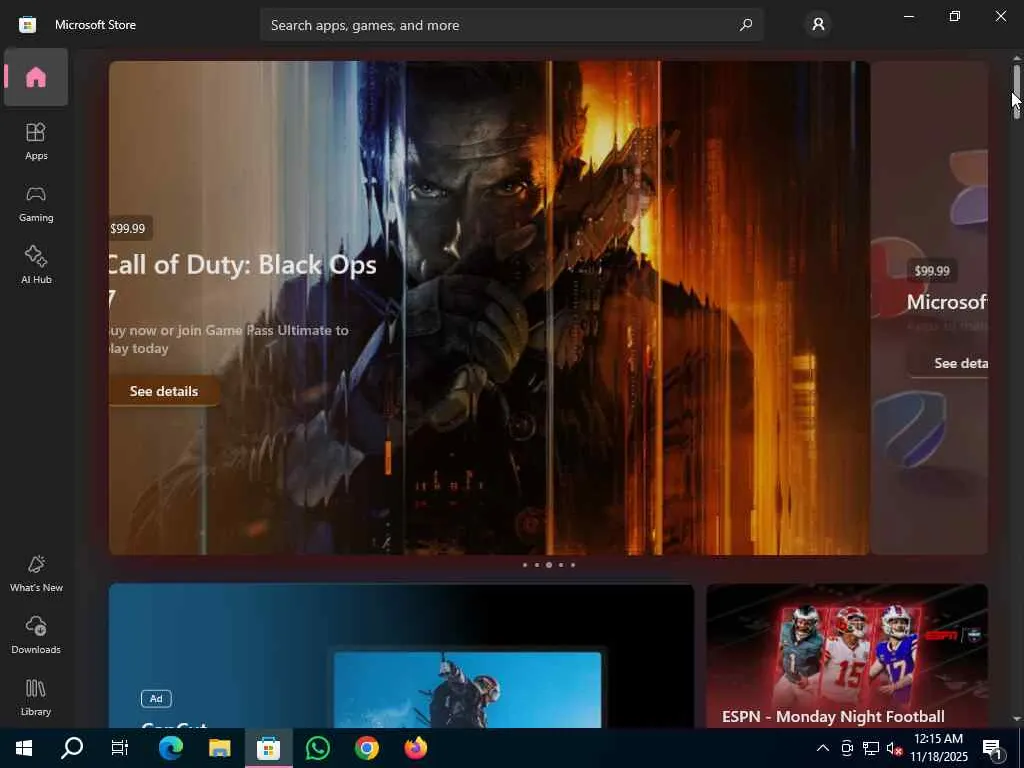Click the Ad badge on the CapCut card

click(x=156, y=699)
